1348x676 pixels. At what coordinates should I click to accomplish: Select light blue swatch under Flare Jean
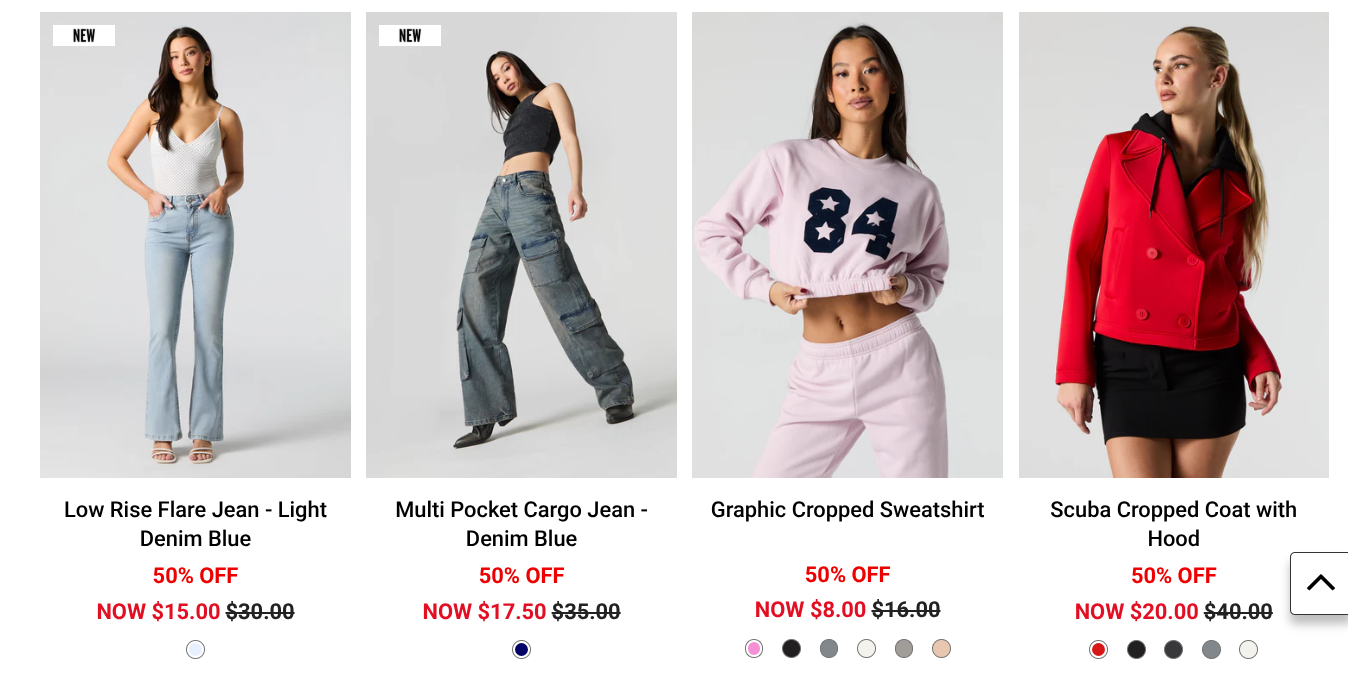coord(195,649)
